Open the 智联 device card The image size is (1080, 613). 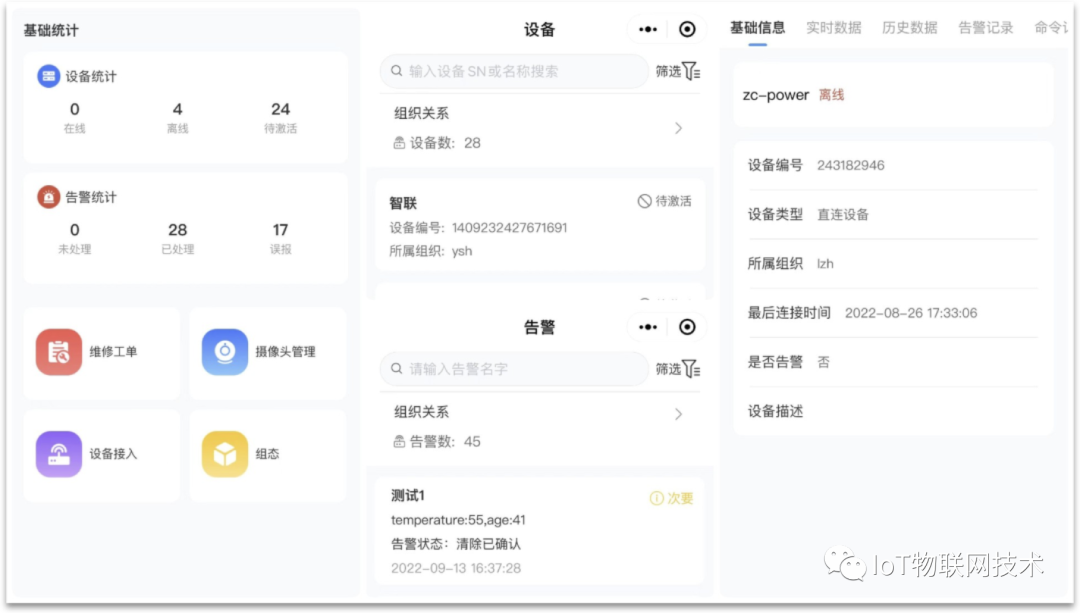coord(540,226)
